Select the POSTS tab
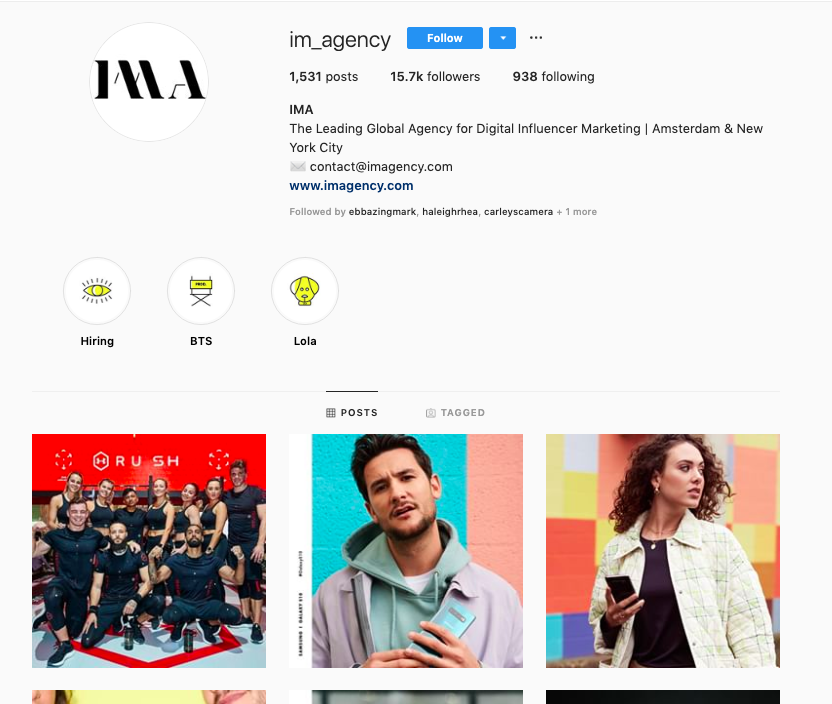 tap(352, 413)
